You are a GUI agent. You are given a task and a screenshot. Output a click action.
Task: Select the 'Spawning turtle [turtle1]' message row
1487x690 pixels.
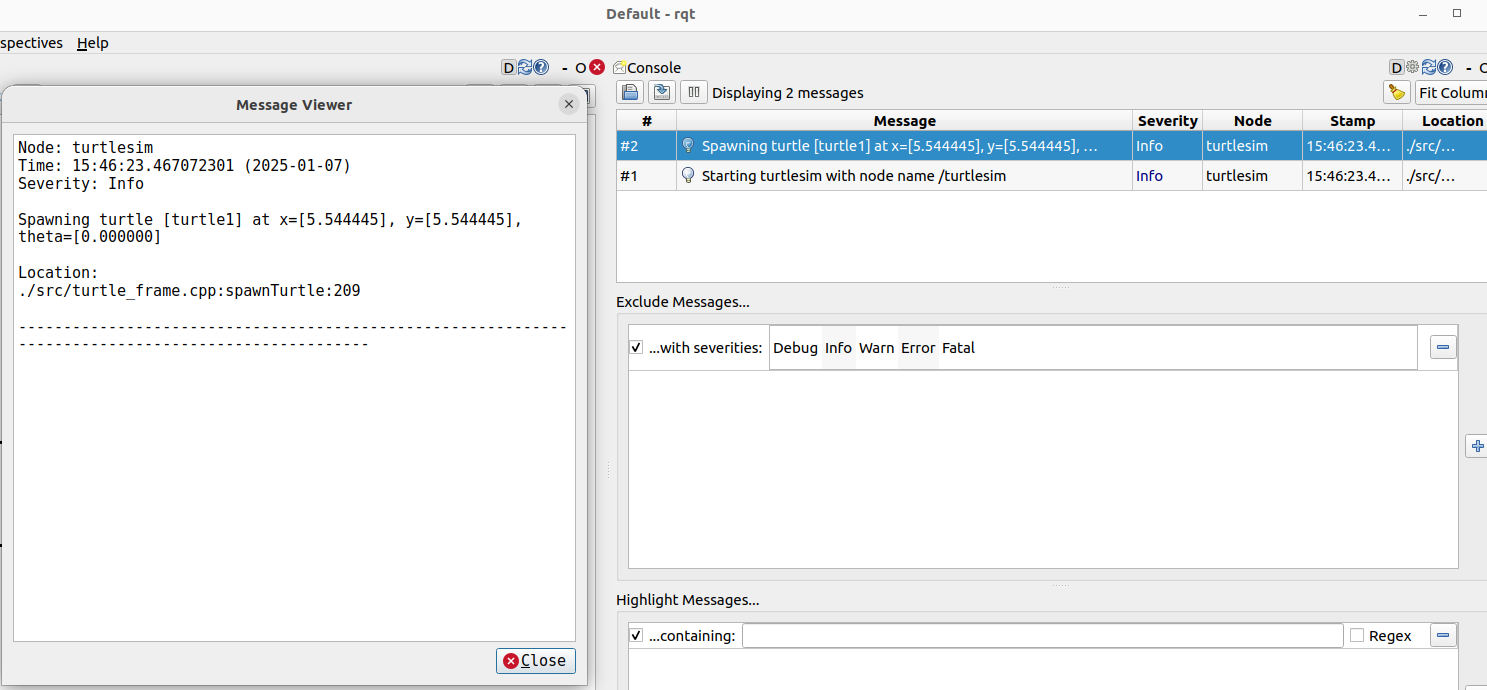point(1052,146)
